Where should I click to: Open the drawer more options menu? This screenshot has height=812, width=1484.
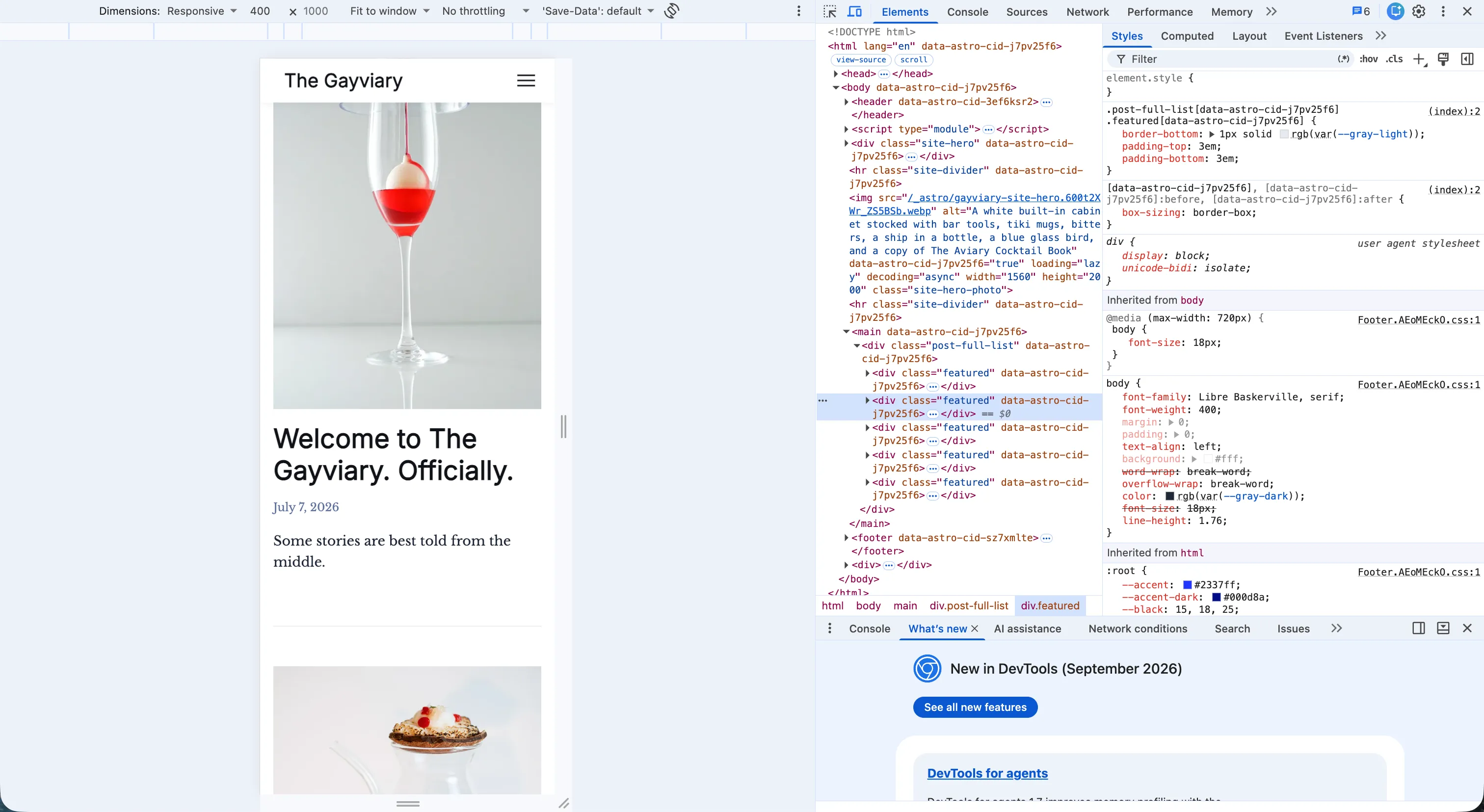point(829,629)
